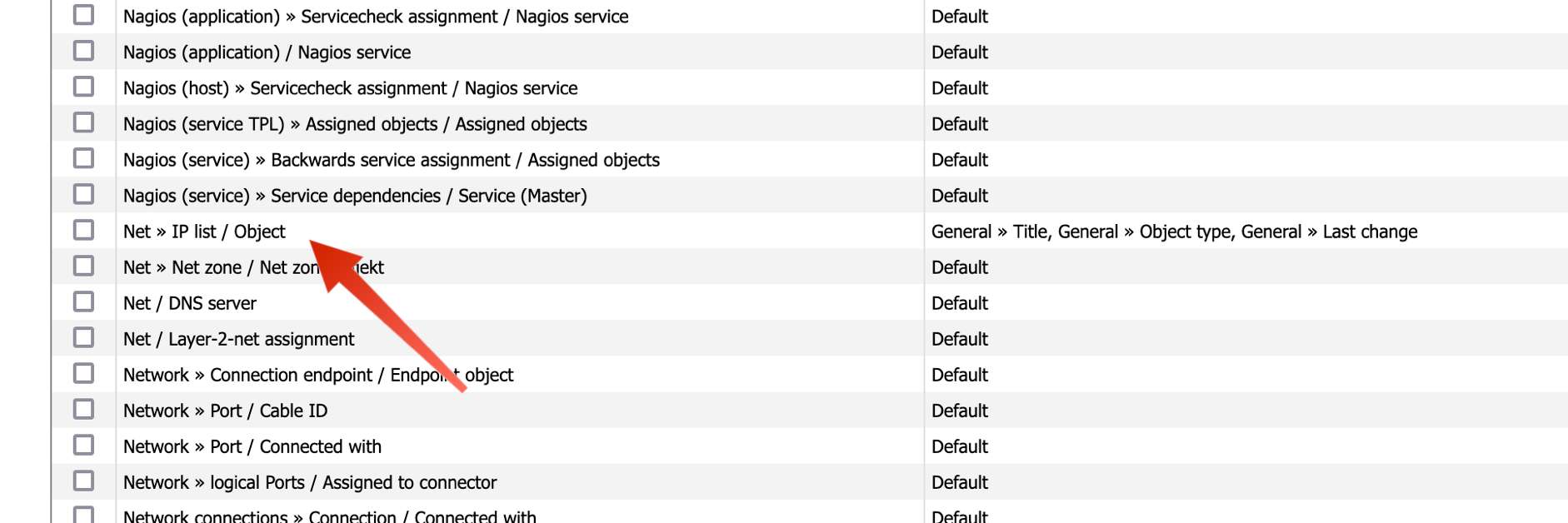Select the Nagios (host) Servicecheck assignment checkbox

(x=83, y=87)
